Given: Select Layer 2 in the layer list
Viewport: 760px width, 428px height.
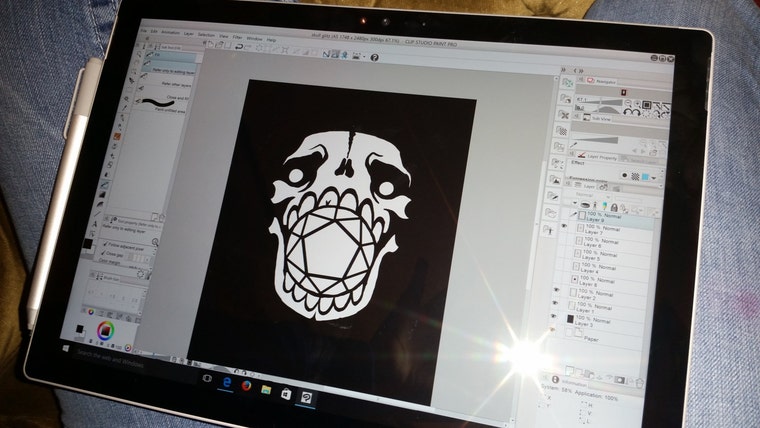Looking at the screenshot, I should point(602,294).
